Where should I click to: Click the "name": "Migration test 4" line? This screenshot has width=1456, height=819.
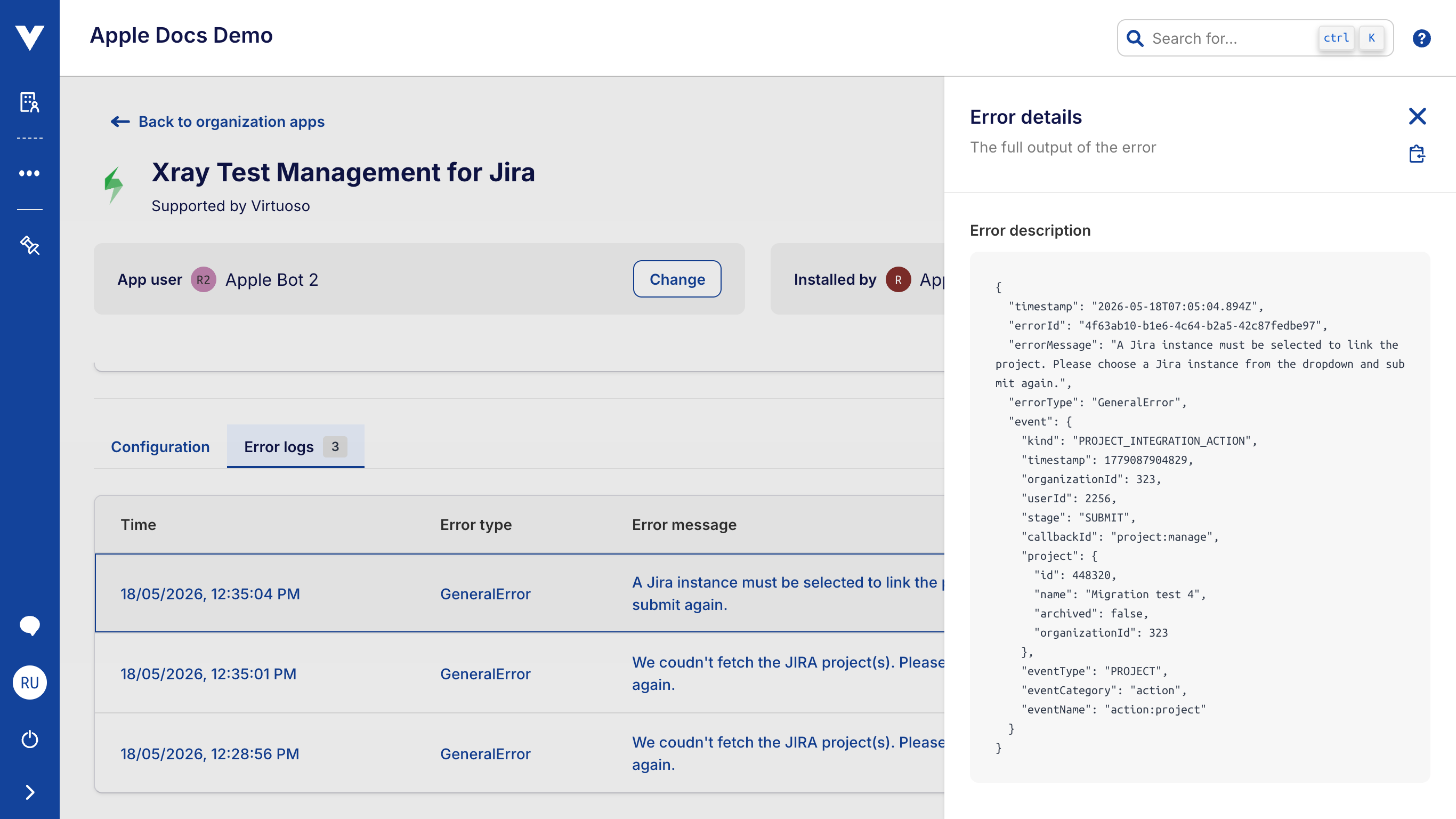coord(1120,595)
